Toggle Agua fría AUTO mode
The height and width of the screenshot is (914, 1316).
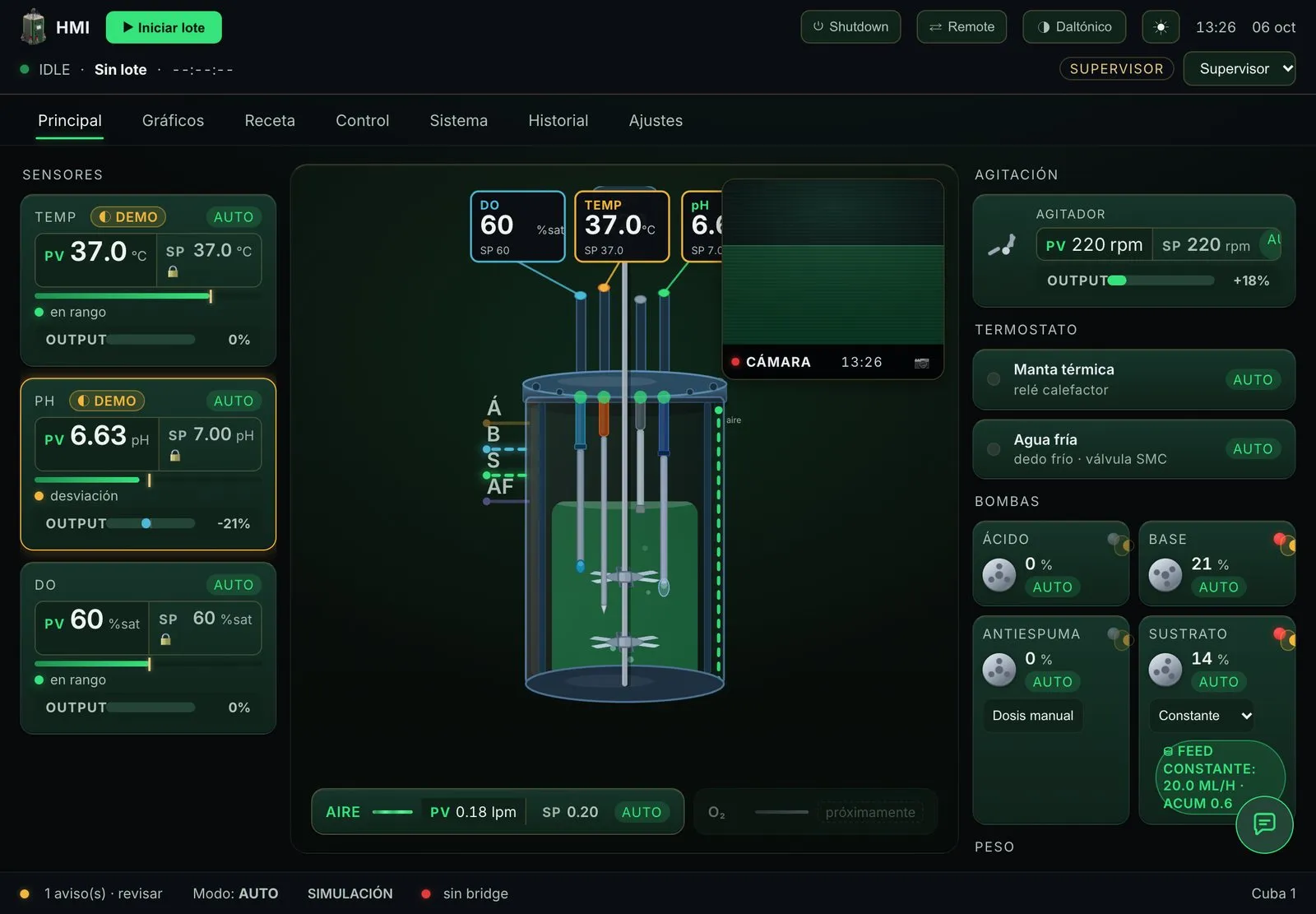[1253, 448]
